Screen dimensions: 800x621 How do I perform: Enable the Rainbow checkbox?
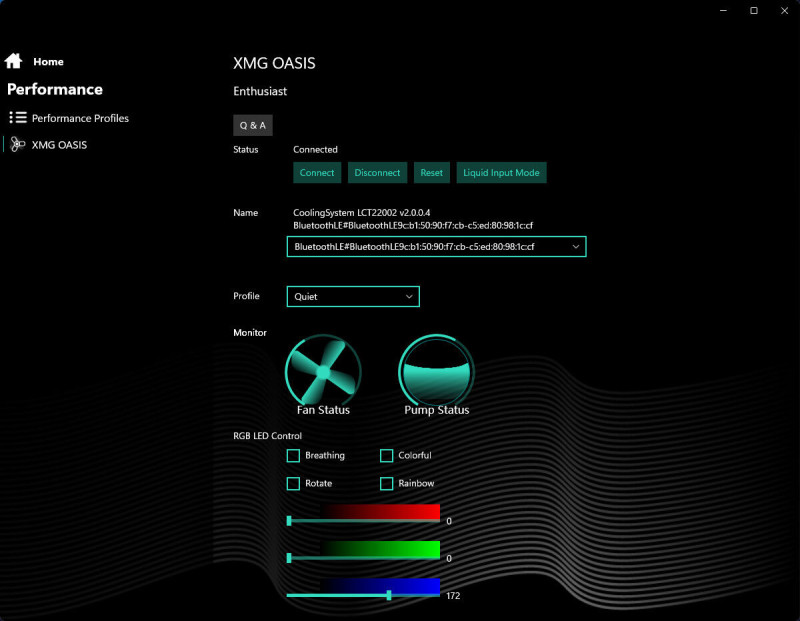point(387,483)
